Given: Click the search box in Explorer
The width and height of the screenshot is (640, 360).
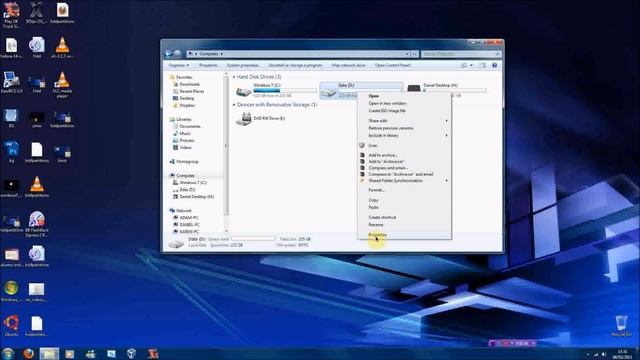Looking at the screenshot, I should coord(461,54).
